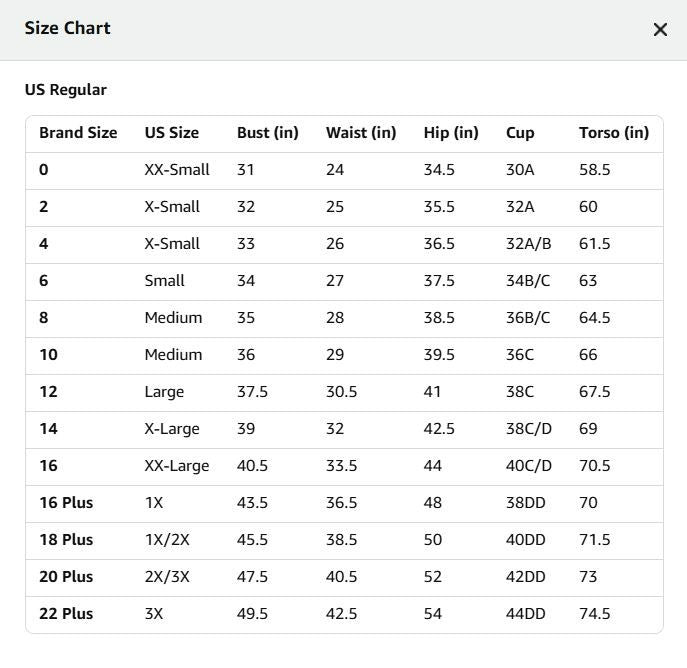The height and width of the screenshot is (668, 687).
Task: Click hip value 39.5
Action: 439,355
